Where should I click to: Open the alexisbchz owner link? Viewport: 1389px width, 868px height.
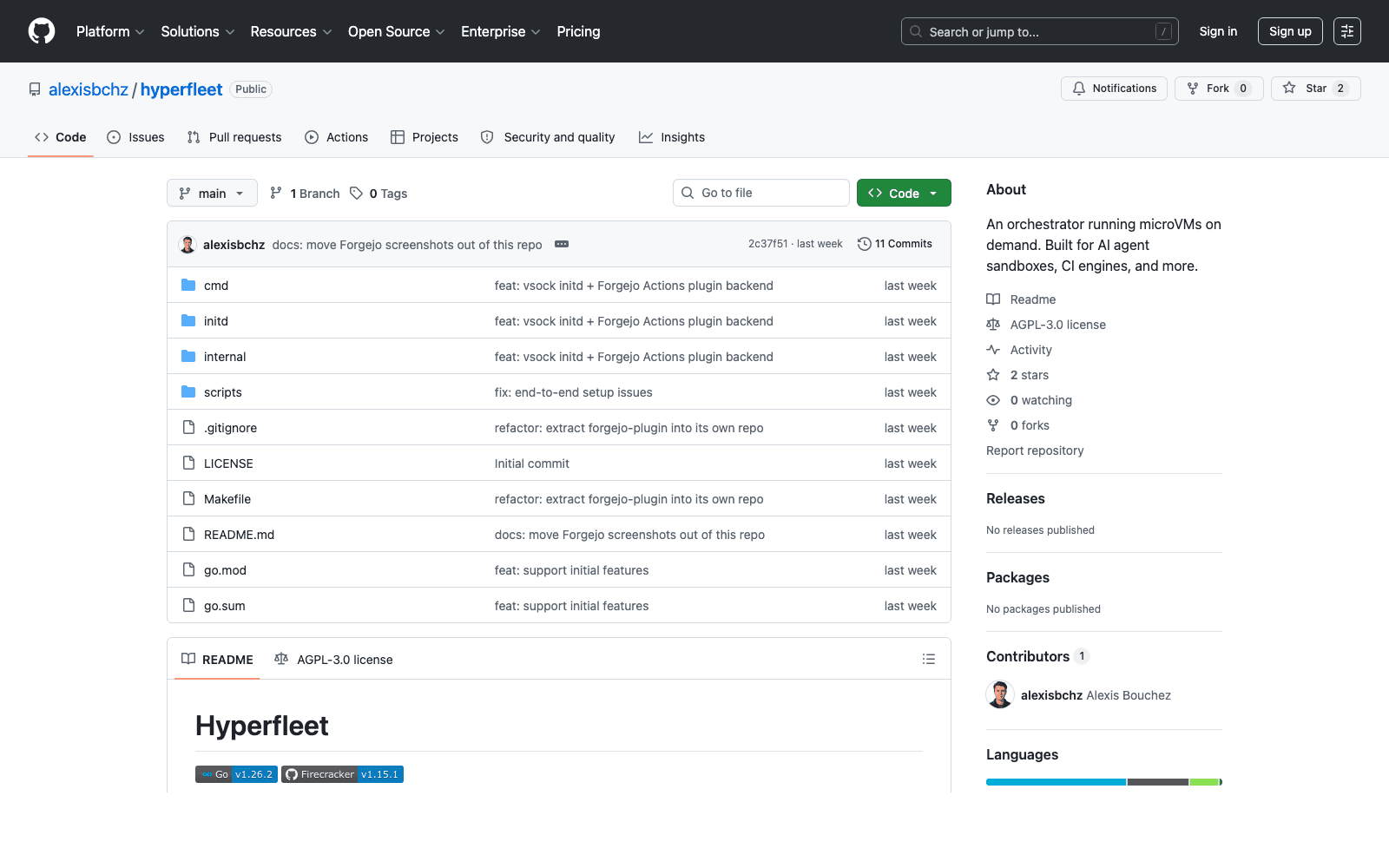click(x=89, y=89)
